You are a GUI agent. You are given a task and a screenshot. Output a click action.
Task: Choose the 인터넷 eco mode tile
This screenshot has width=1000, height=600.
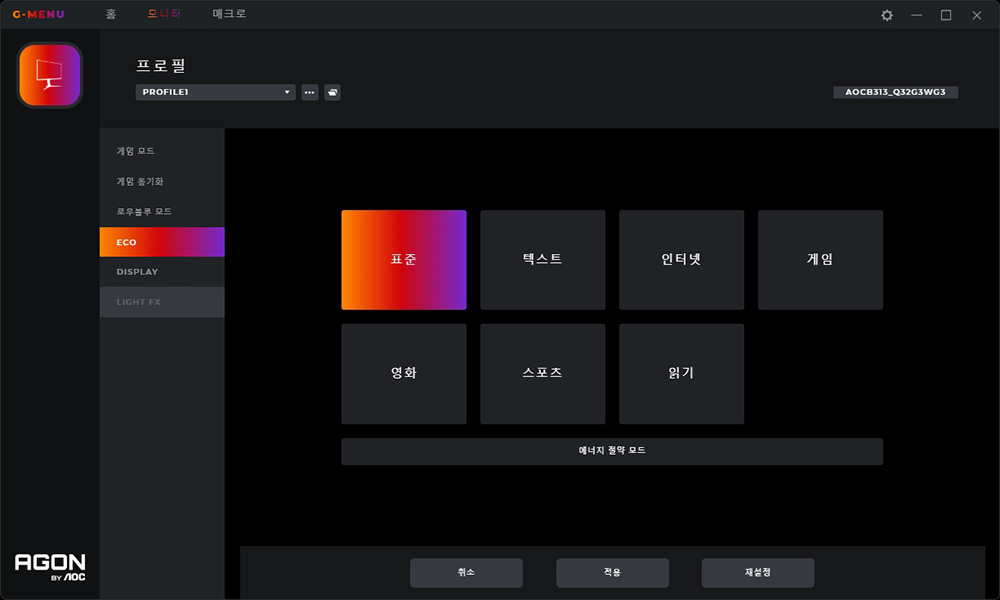pyautogui.click(x=682, y=260)
